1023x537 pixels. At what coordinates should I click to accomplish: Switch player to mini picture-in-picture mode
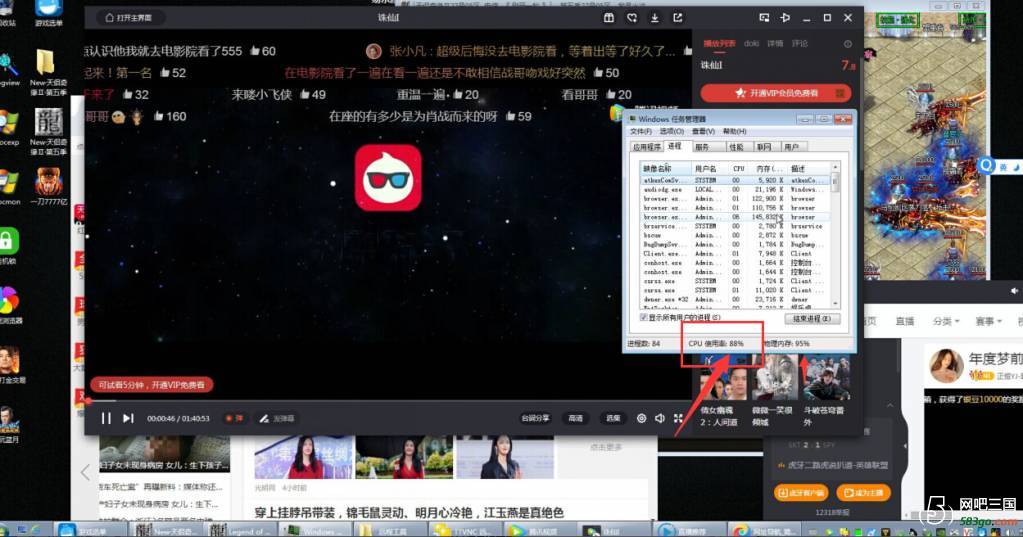[764, 18]
